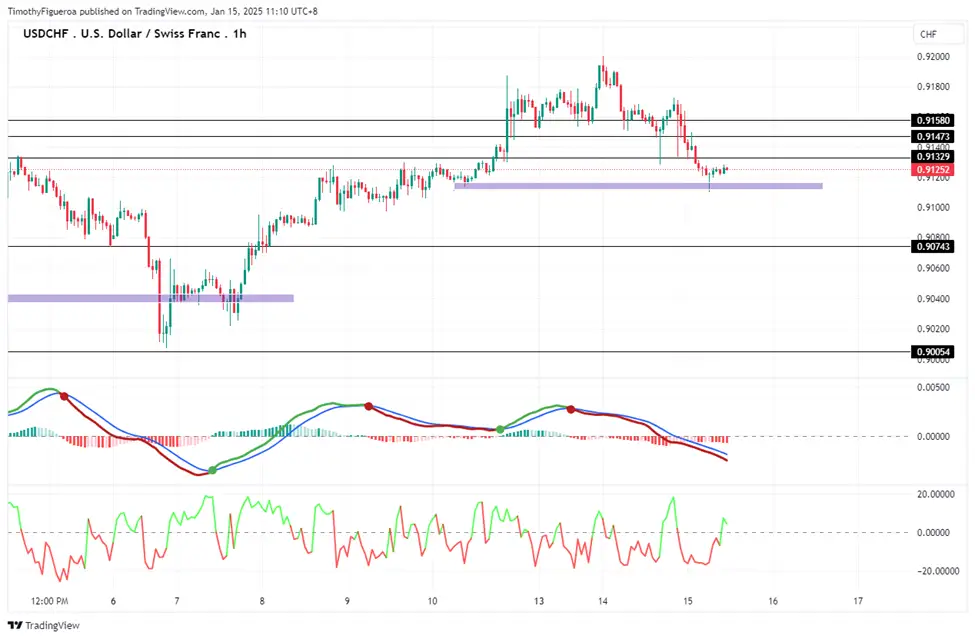Select the 0.90054 horizontal line price label
Screen dimensions: 975x639
coord(933,352)
